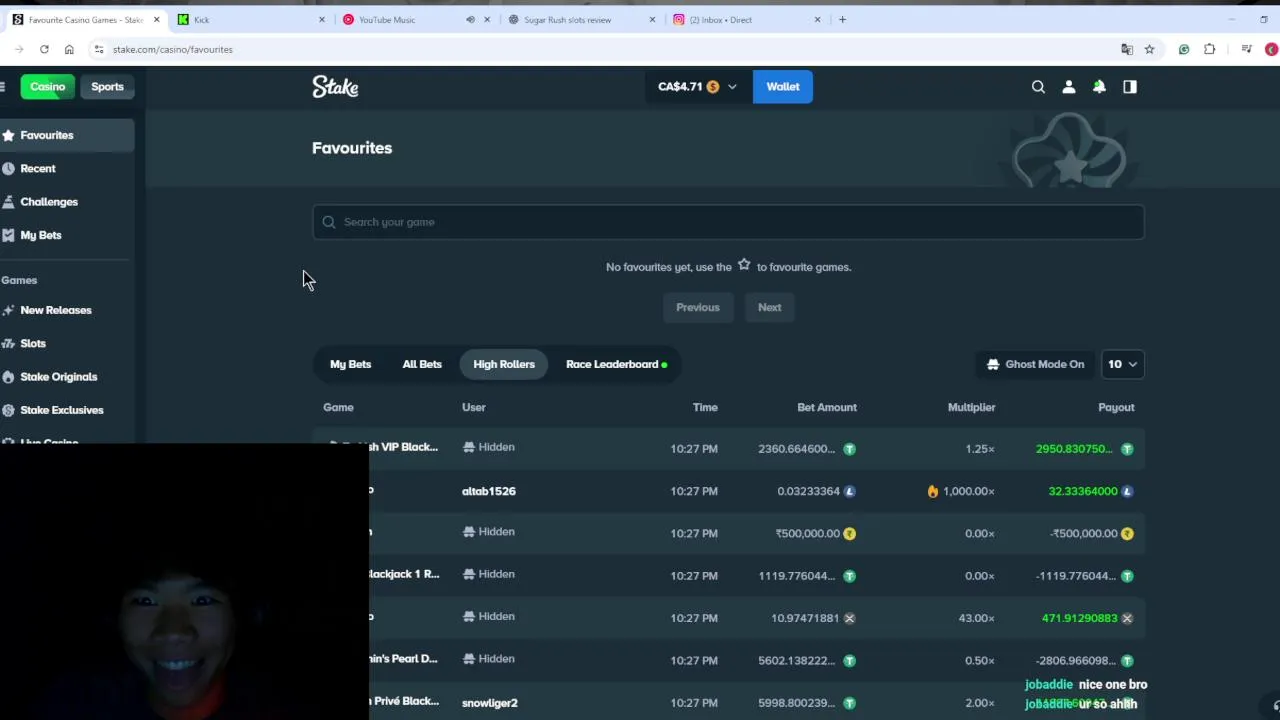Click the Next page button
The height and width of the screenshot is (720, 1280).
coord(770,307)
